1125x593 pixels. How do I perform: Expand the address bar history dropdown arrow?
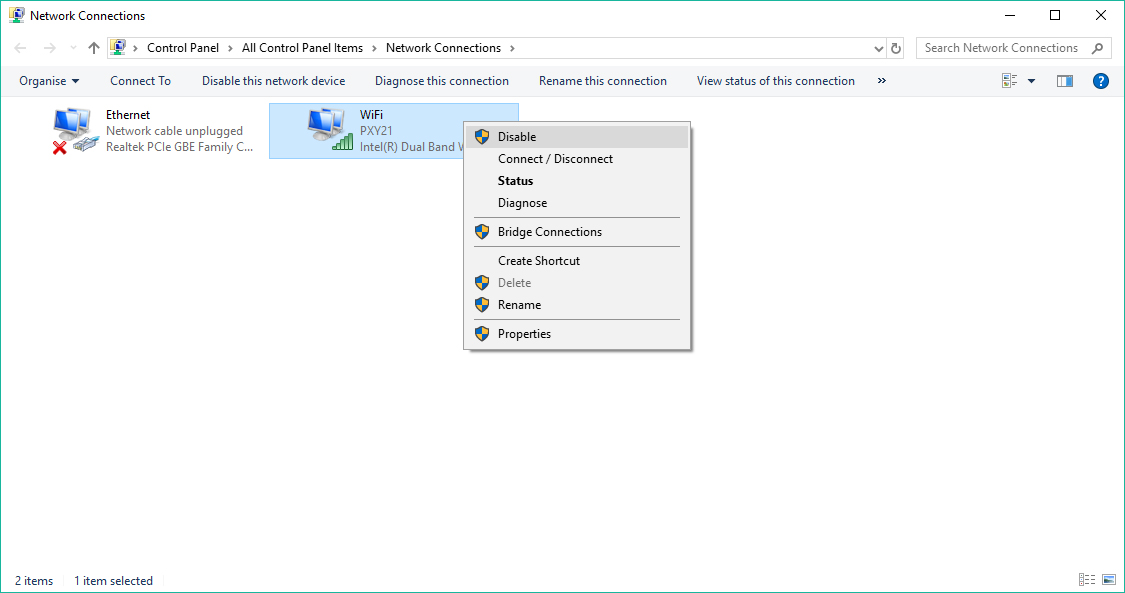[878, 47]
